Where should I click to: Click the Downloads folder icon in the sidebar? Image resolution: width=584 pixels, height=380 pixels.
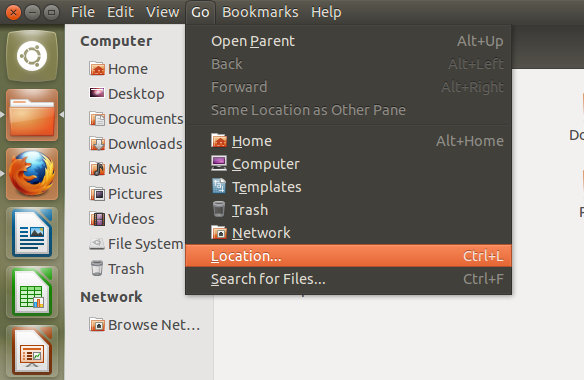click(97, 144)
